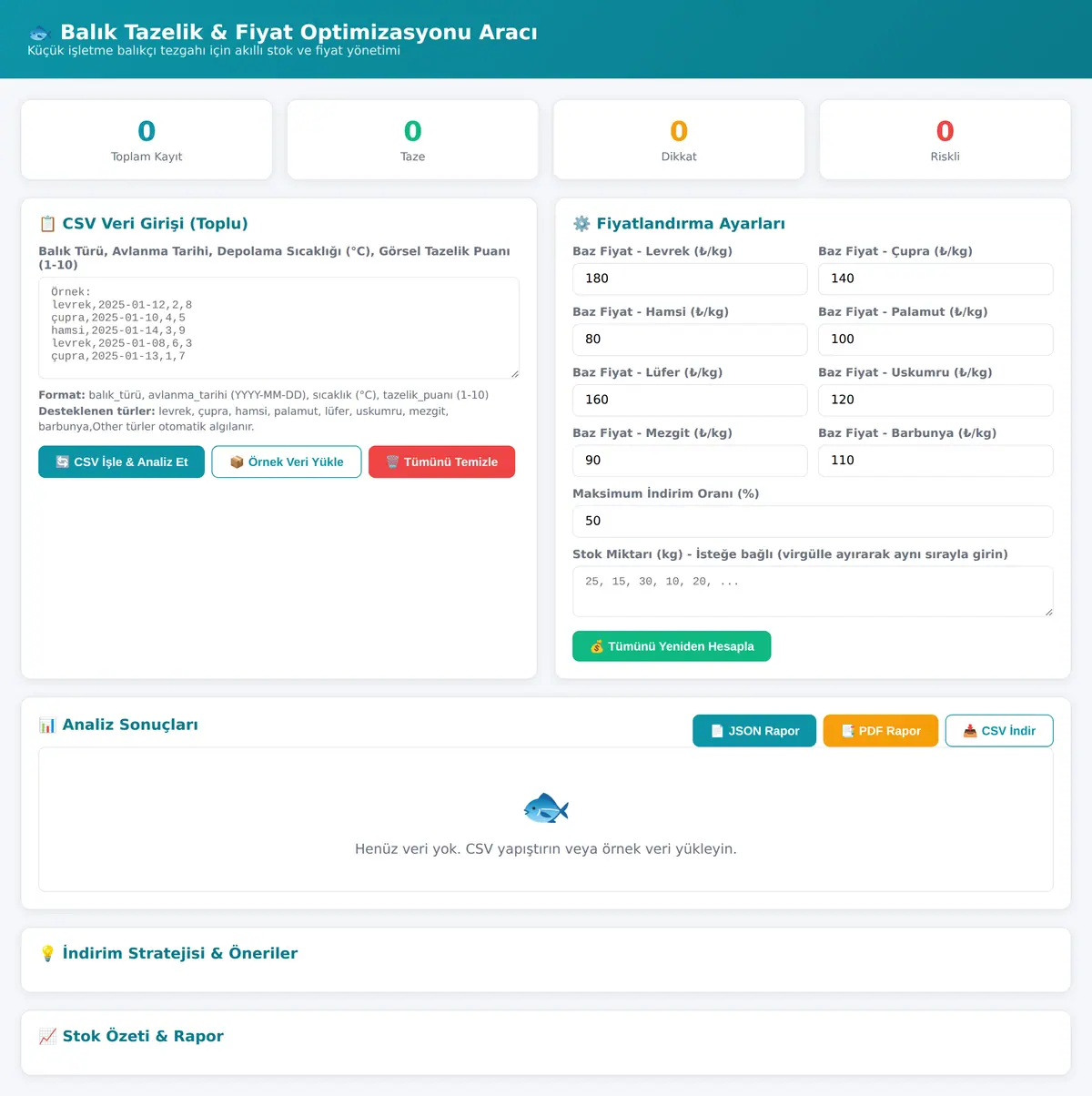Export the JSON Rapor
1092x1096 pixels.
(754, 731)
